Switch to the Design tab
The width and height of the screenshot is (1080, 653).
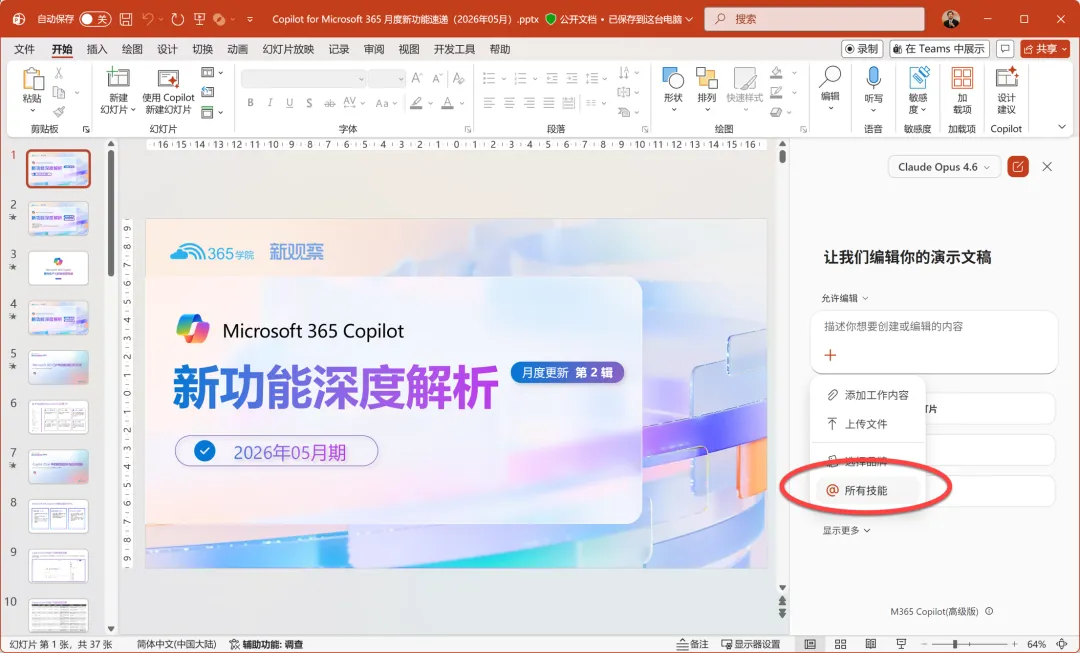pyautogui.click(x=167, y=49)
